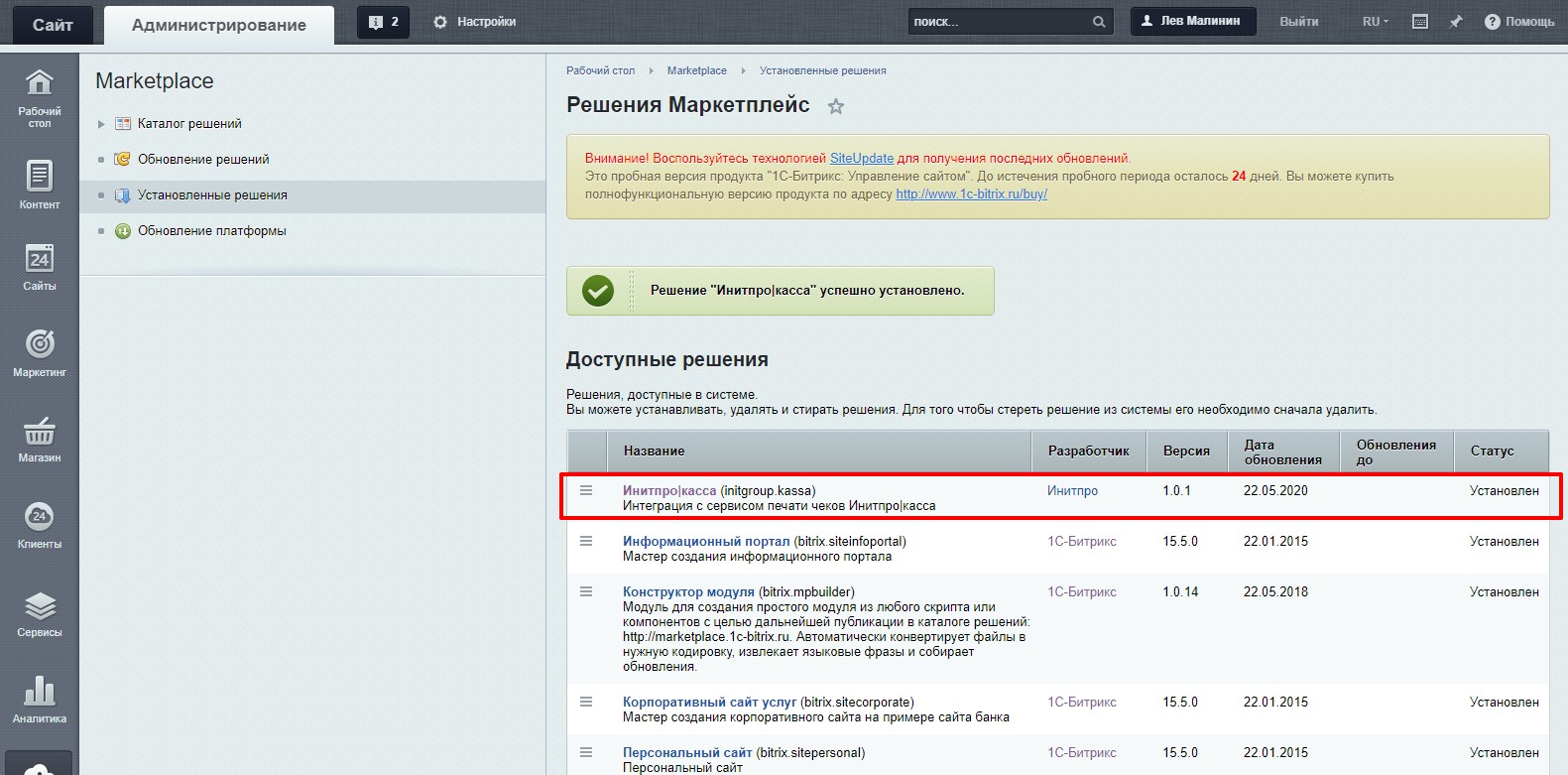Switch to the Сайт tab
Viewport: 1568px width, 775px height.
click(53, 25)
